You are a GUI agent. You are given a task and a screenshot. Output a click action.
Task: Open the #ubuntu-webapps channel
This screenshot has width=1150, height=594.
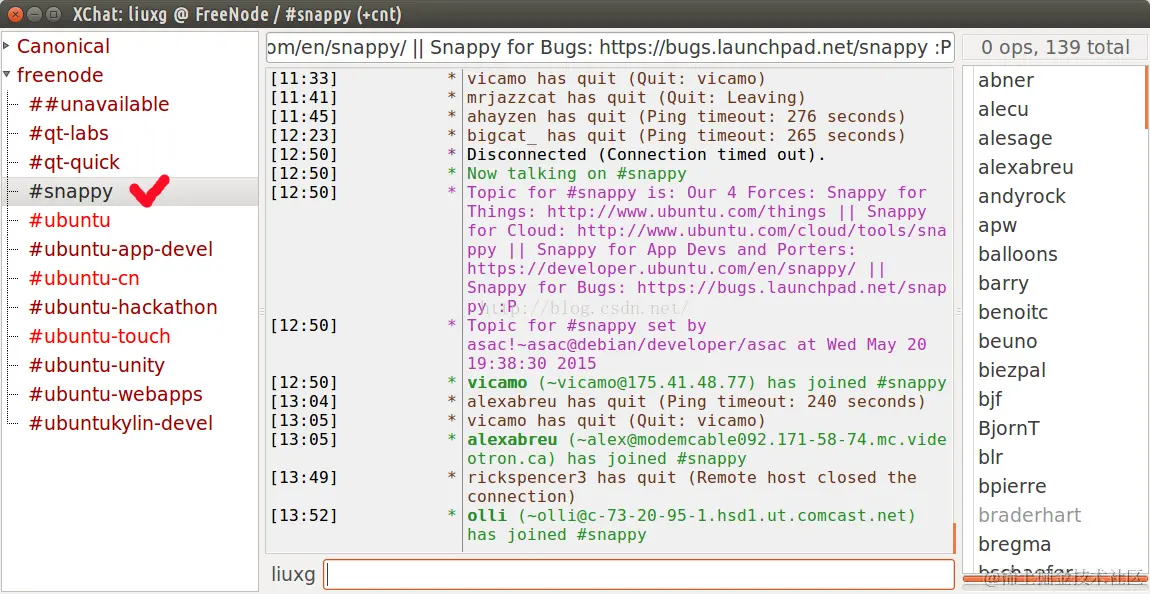(x=115, y=395)
